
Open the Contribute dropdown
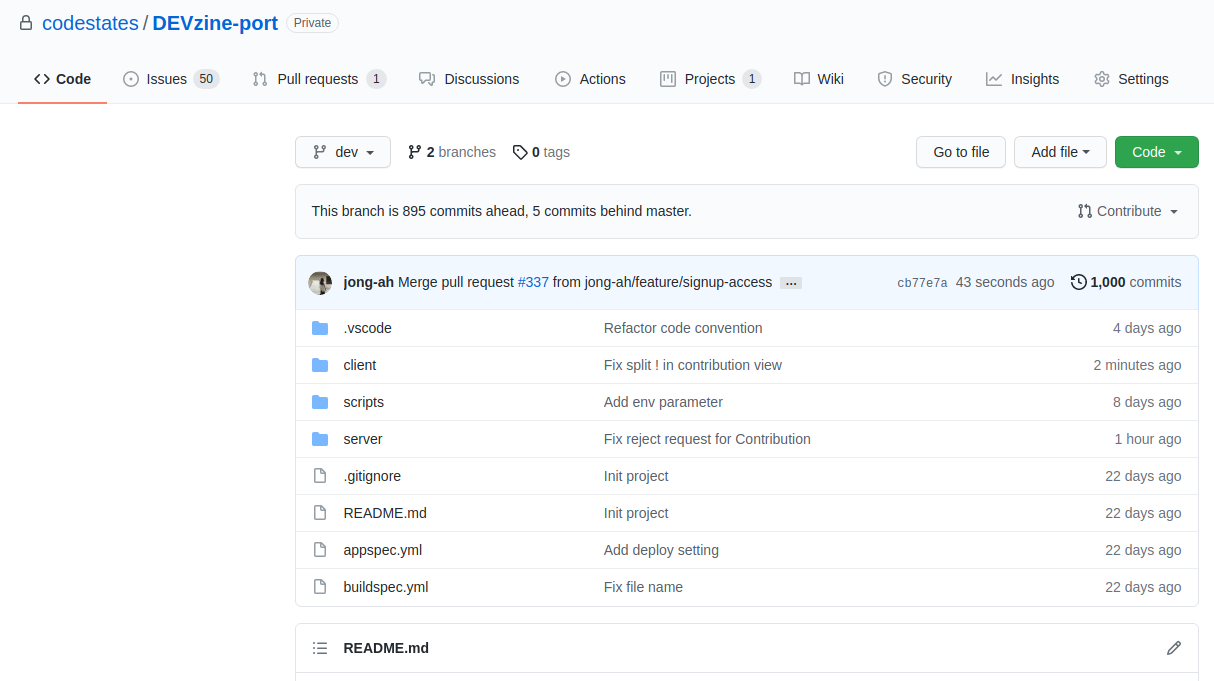[x=1128, y=211]
